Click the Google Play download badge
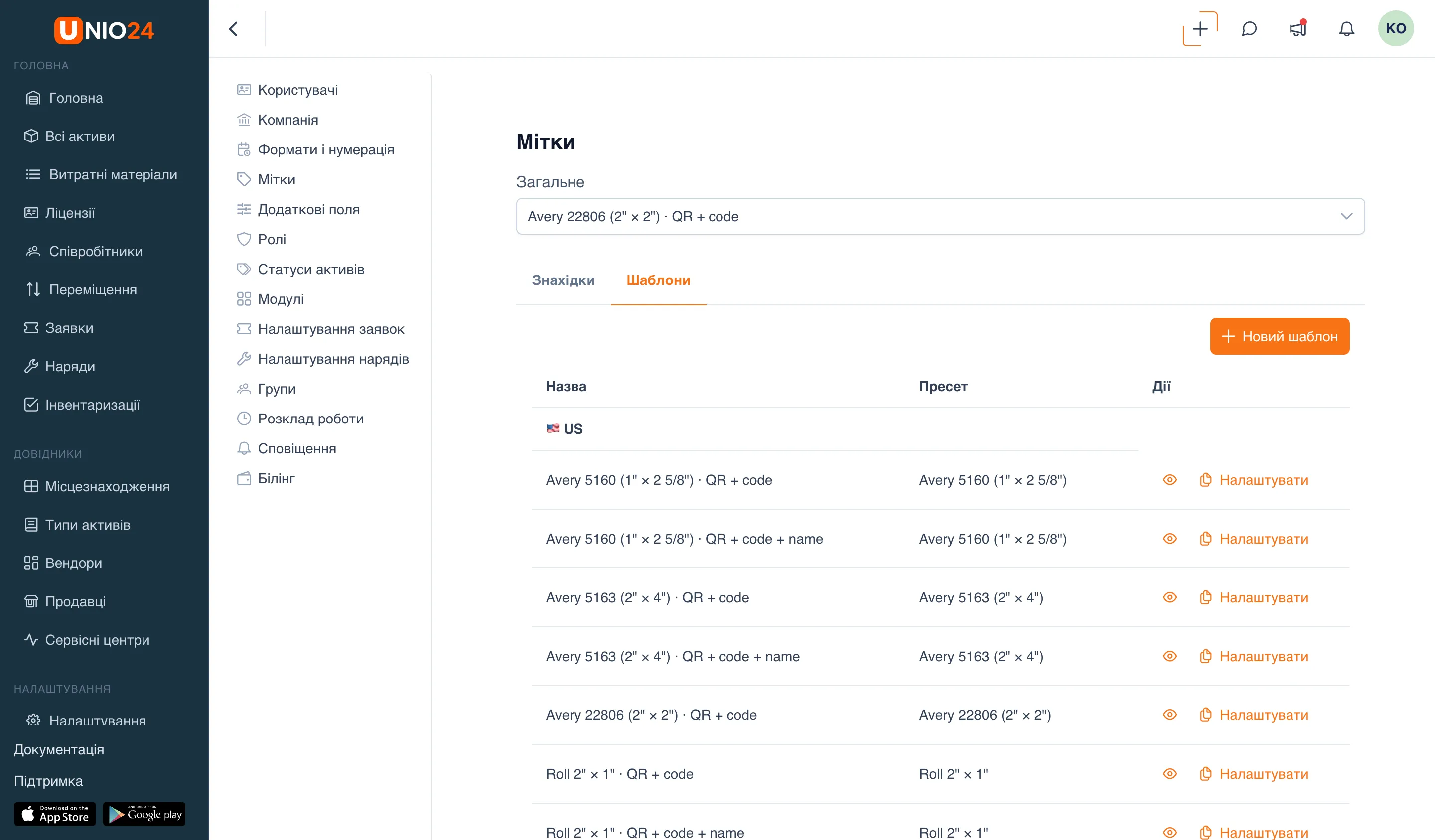This screenshot has width=1435, height=840. pos(144,814)
